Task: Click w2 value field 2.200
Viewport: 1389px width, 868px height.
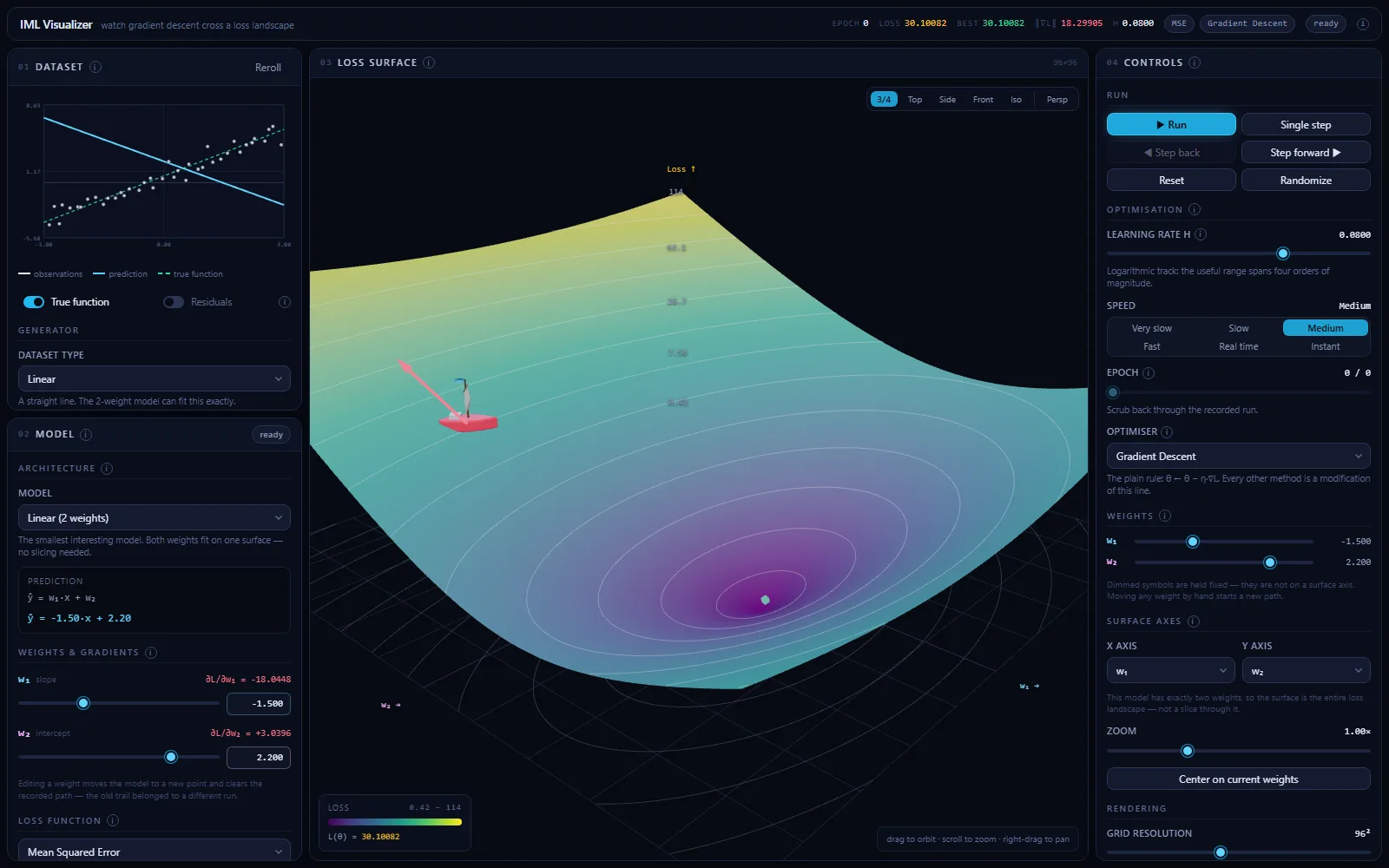Action: (x=259, y=758)
